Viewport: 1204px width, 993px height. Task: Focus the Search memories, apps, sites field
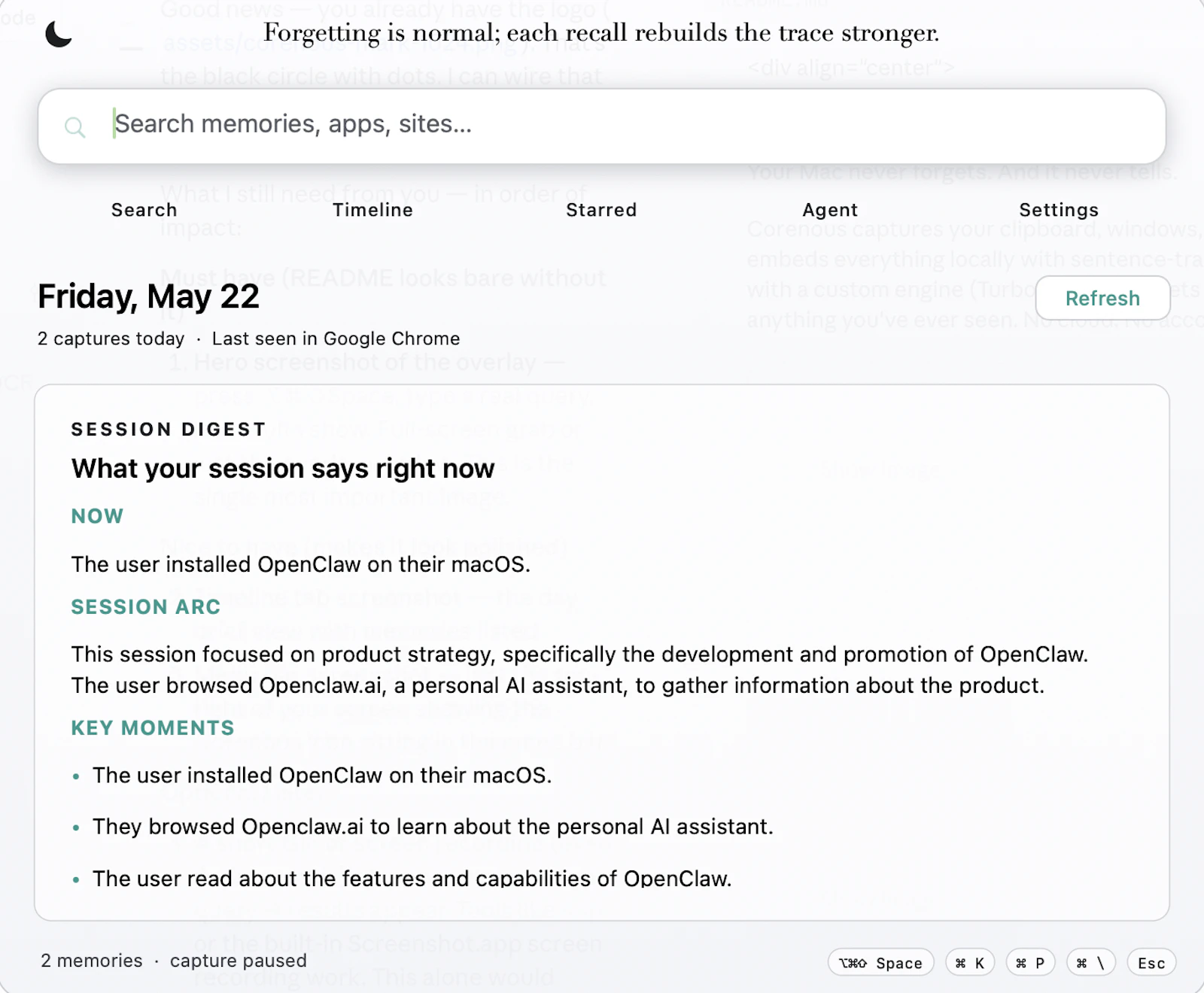pyautogui.click(x=602, y=126)
